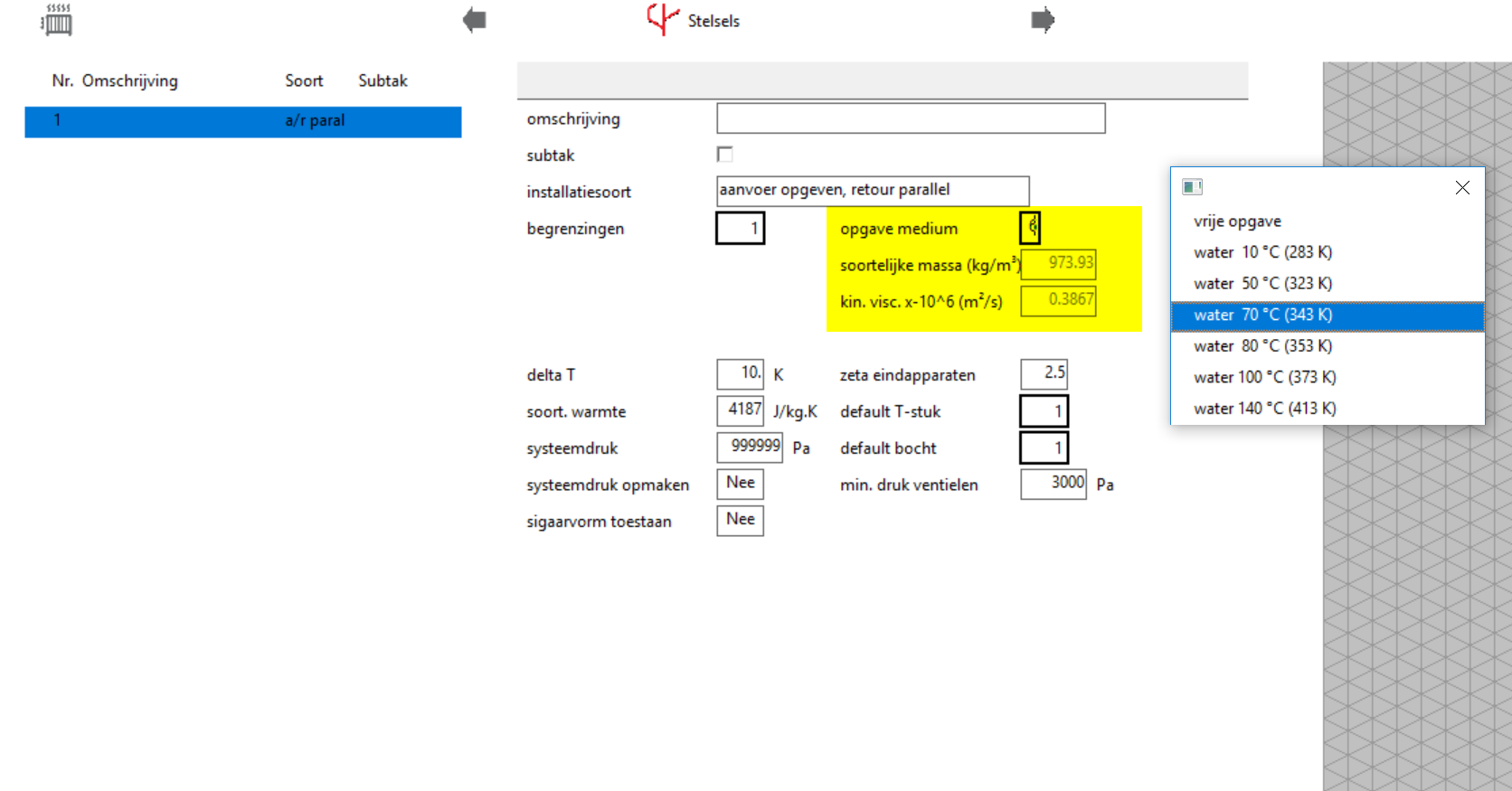
Task: Select vrije opgave from the list
Action: click(x=1237, y=221)
